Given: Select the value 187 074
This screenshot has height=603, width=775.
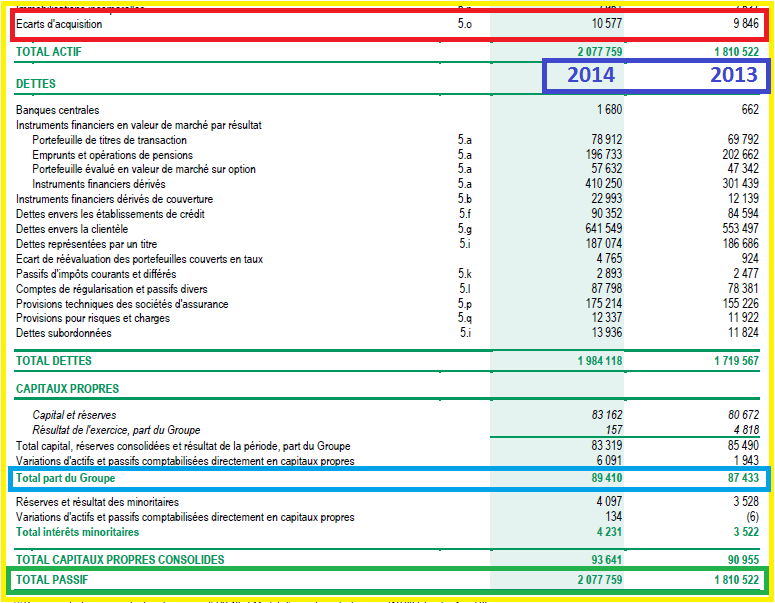Looking at the screenshot, I should click(604, 243).
